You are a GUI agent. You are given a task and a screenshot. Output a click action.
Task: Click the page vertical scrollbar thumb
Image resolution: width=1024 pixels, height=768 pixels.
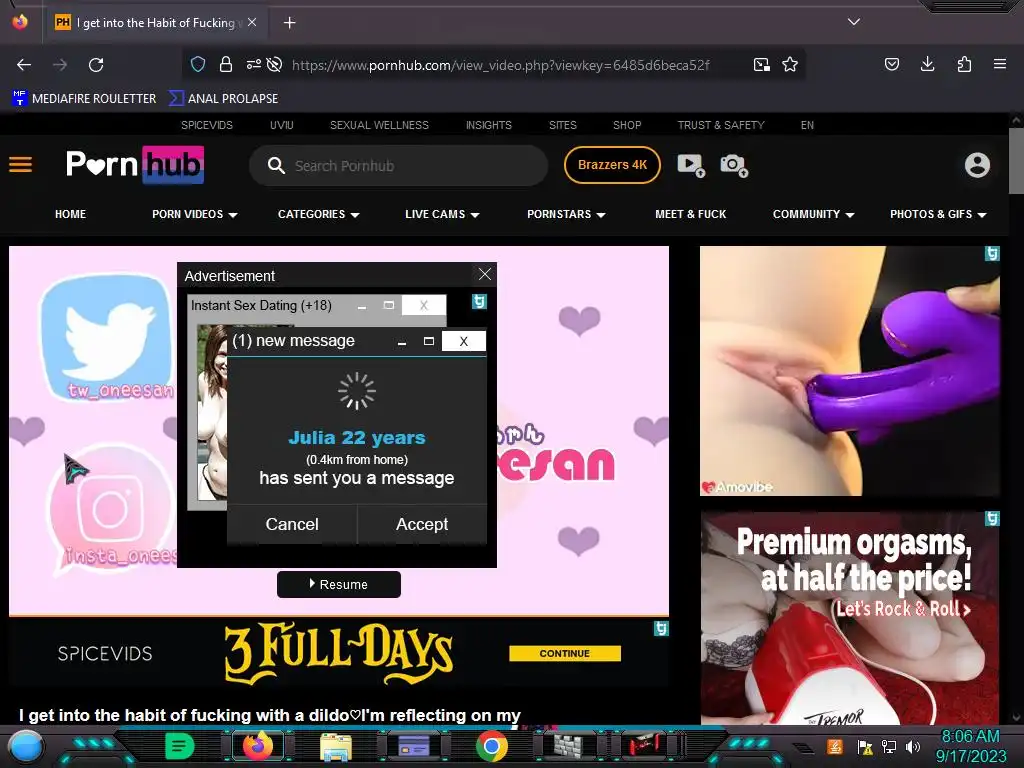coord(1016,161)
